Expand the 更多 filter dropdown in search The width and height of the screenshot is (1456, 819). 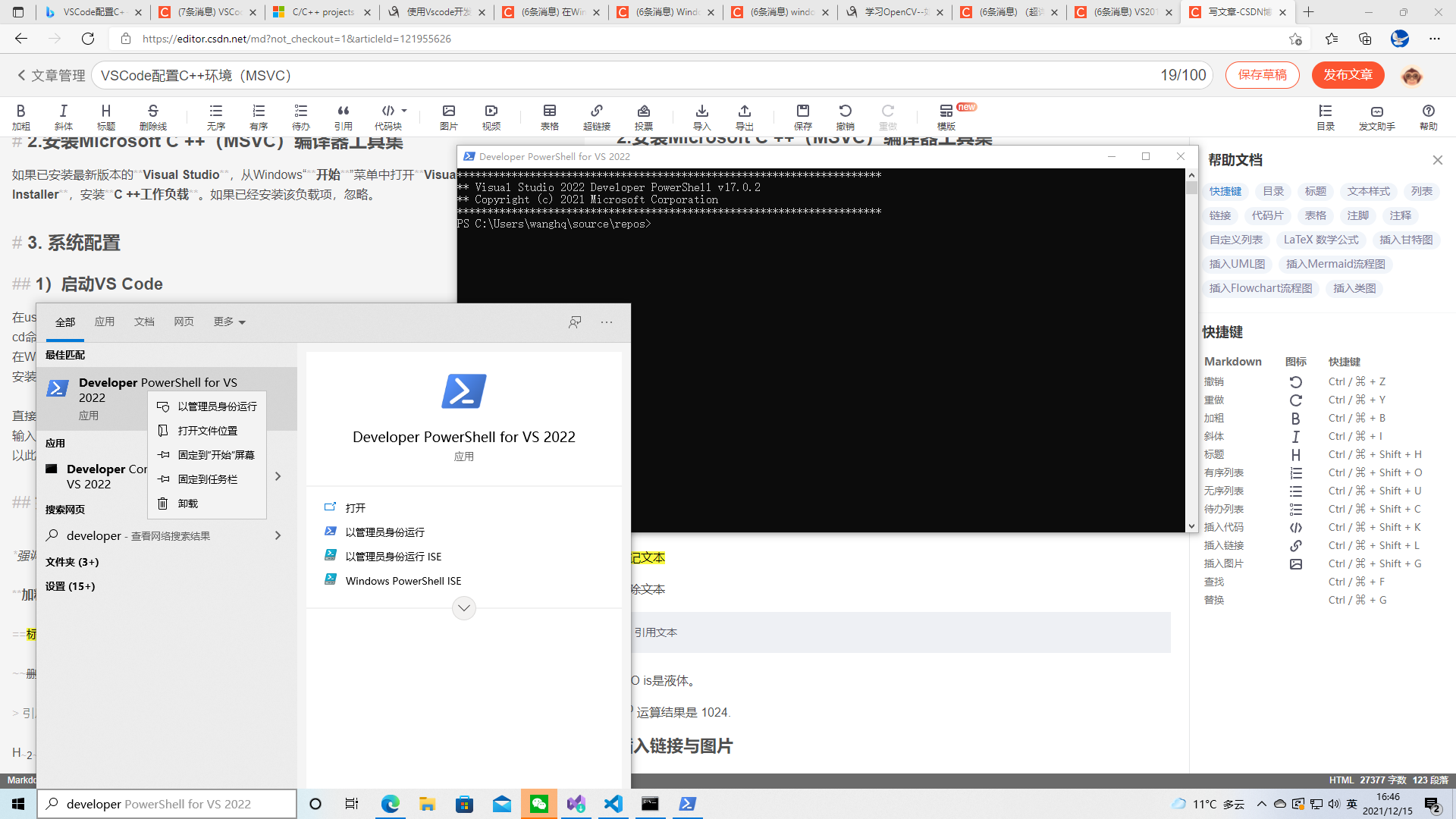(230, 322)
